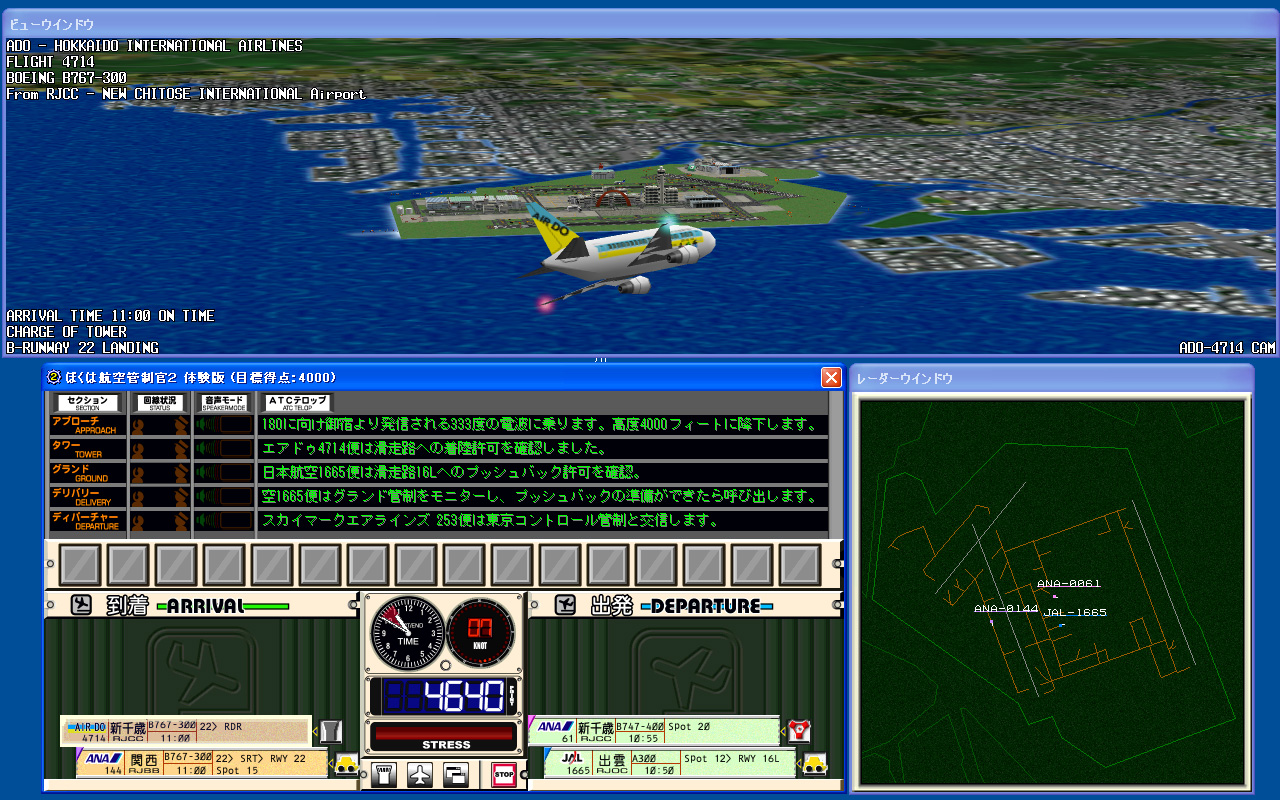
Task: Click the yellow taxi icon beside ANA 144 strip
Action: point(347,764)
